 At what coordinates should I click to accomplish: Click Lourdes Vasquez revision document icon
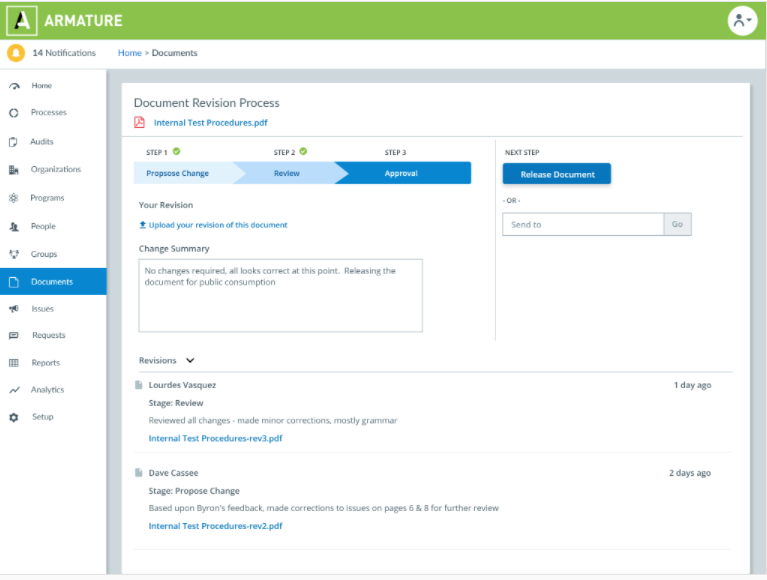[138, 385]
